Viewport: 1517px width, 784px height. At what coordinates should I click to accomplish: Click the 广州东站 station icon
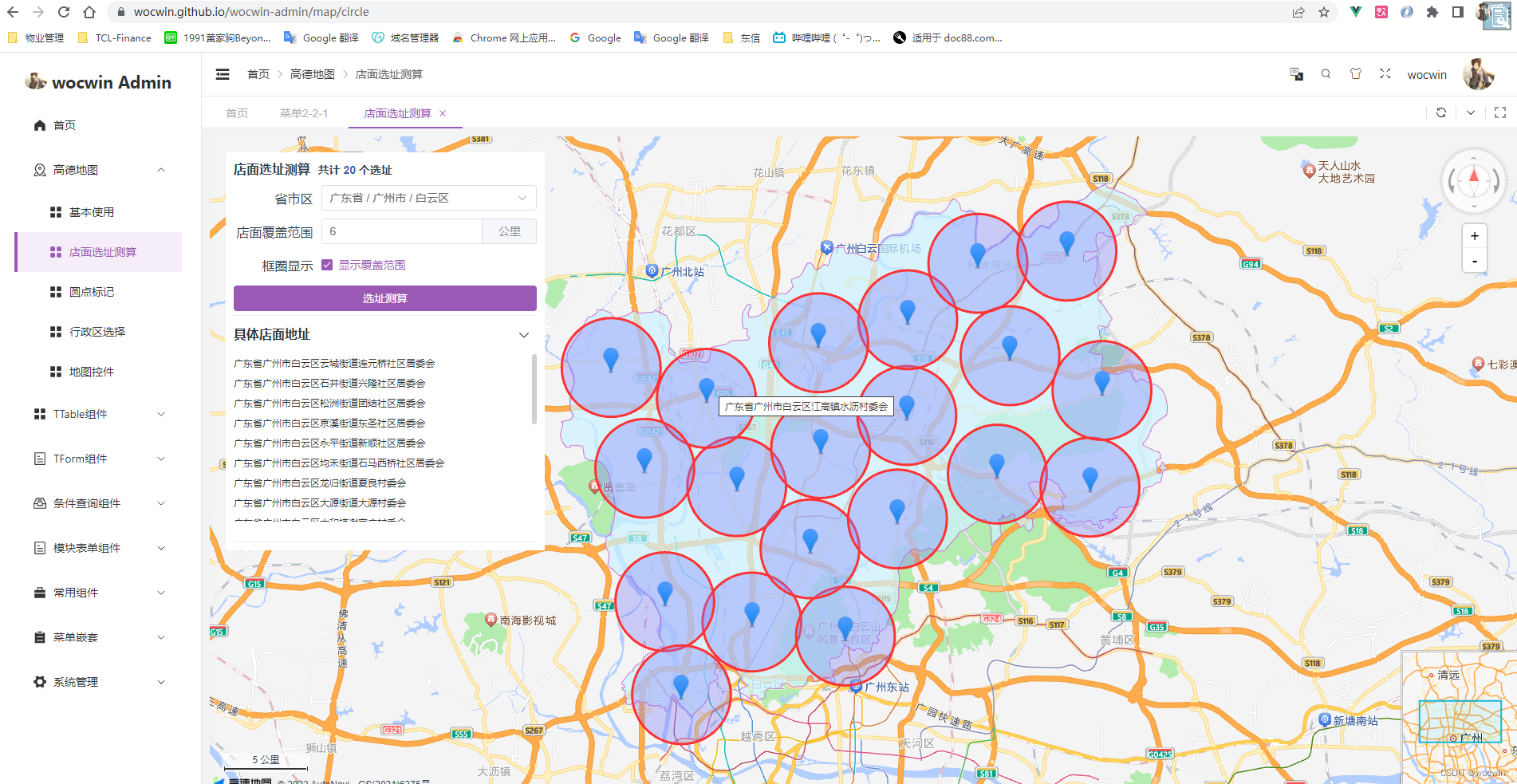[856, 687]
